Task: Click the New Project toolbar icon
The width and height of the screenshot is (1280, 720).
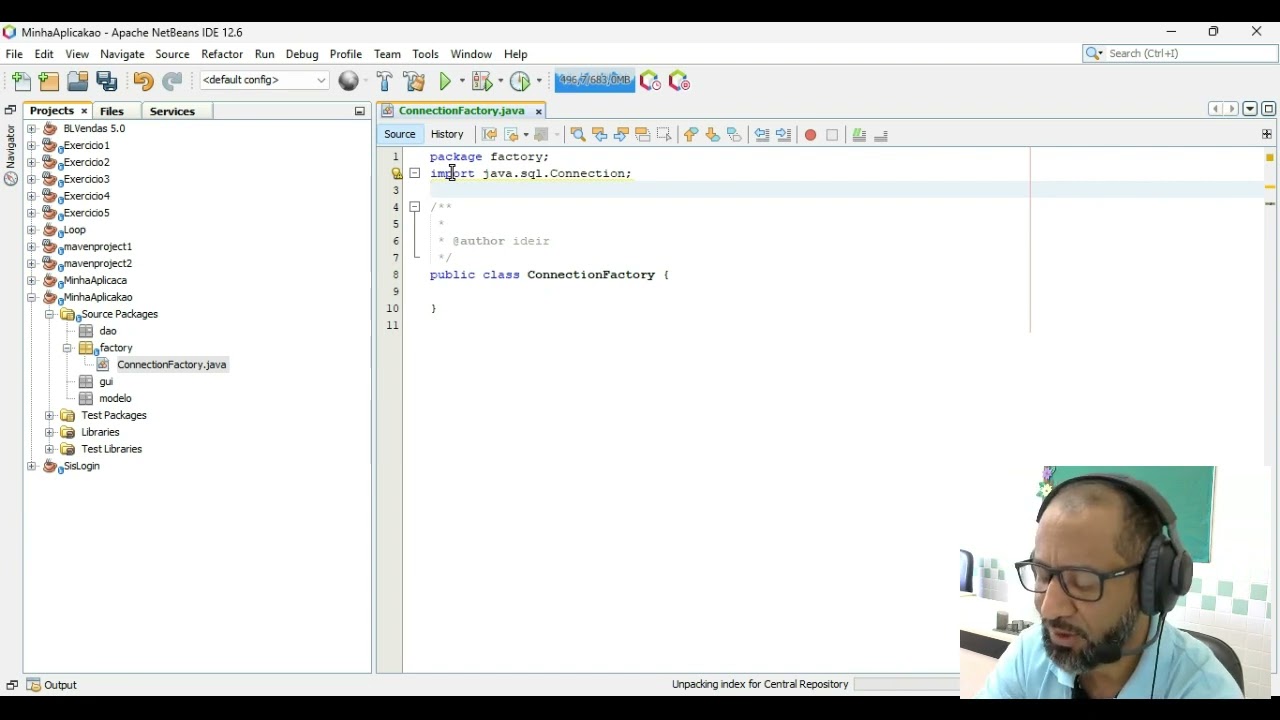Action: point(49,81)
